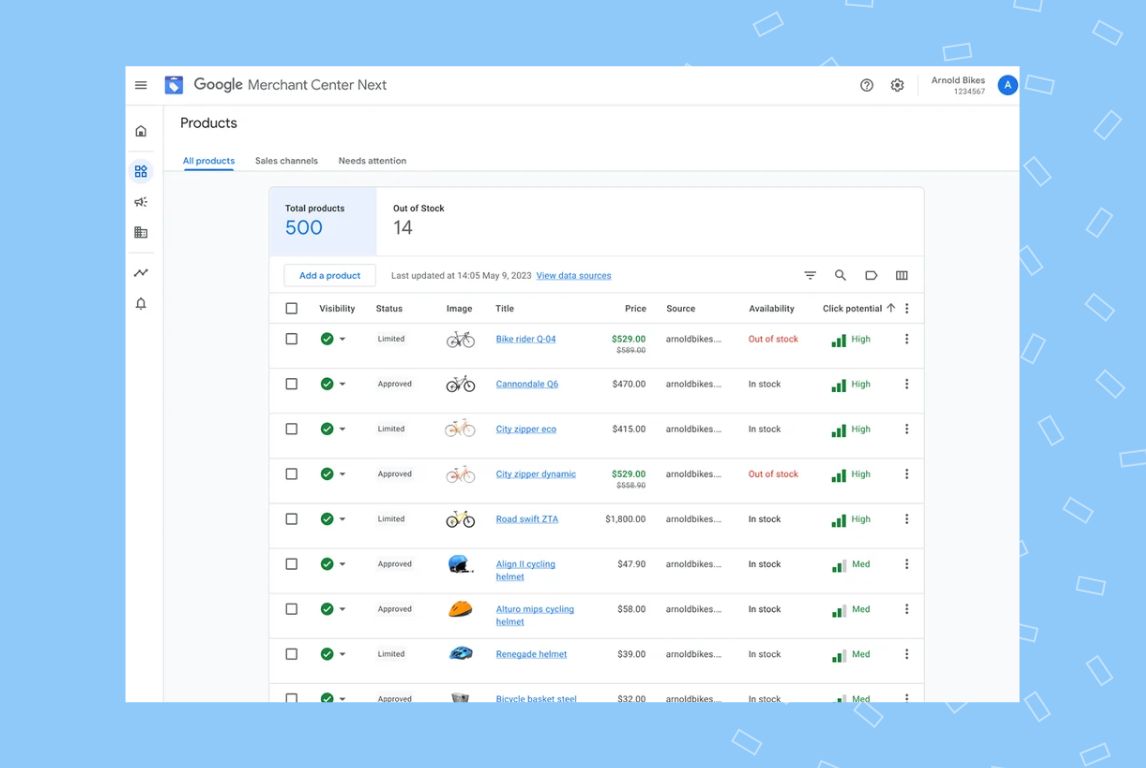Click the Arnold Bikes account avatar
Viewport: 1146px width, 768px height.
(x=1007, y=85)
